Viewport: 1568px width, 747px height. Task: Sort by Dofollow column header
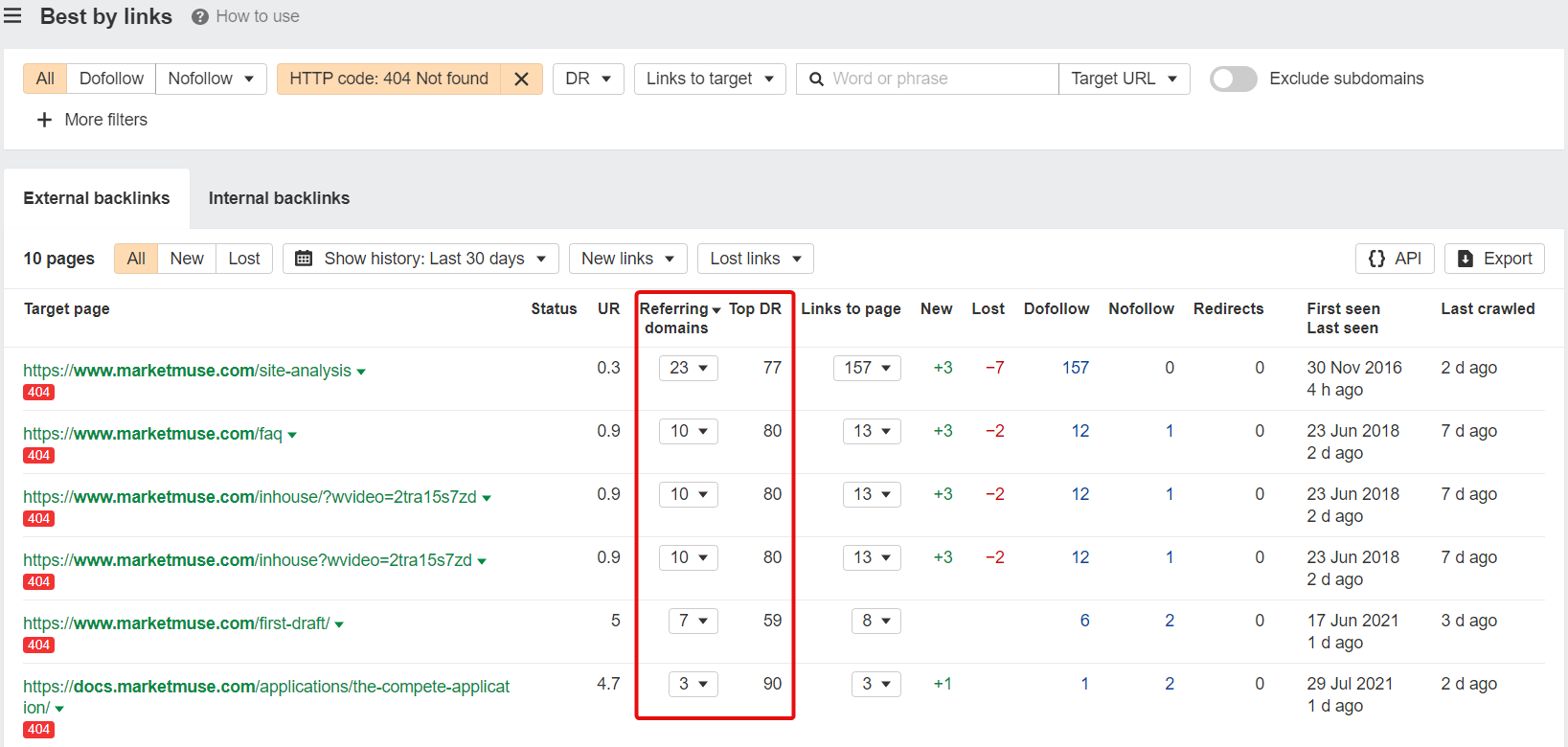click(x=1057, y=308)
